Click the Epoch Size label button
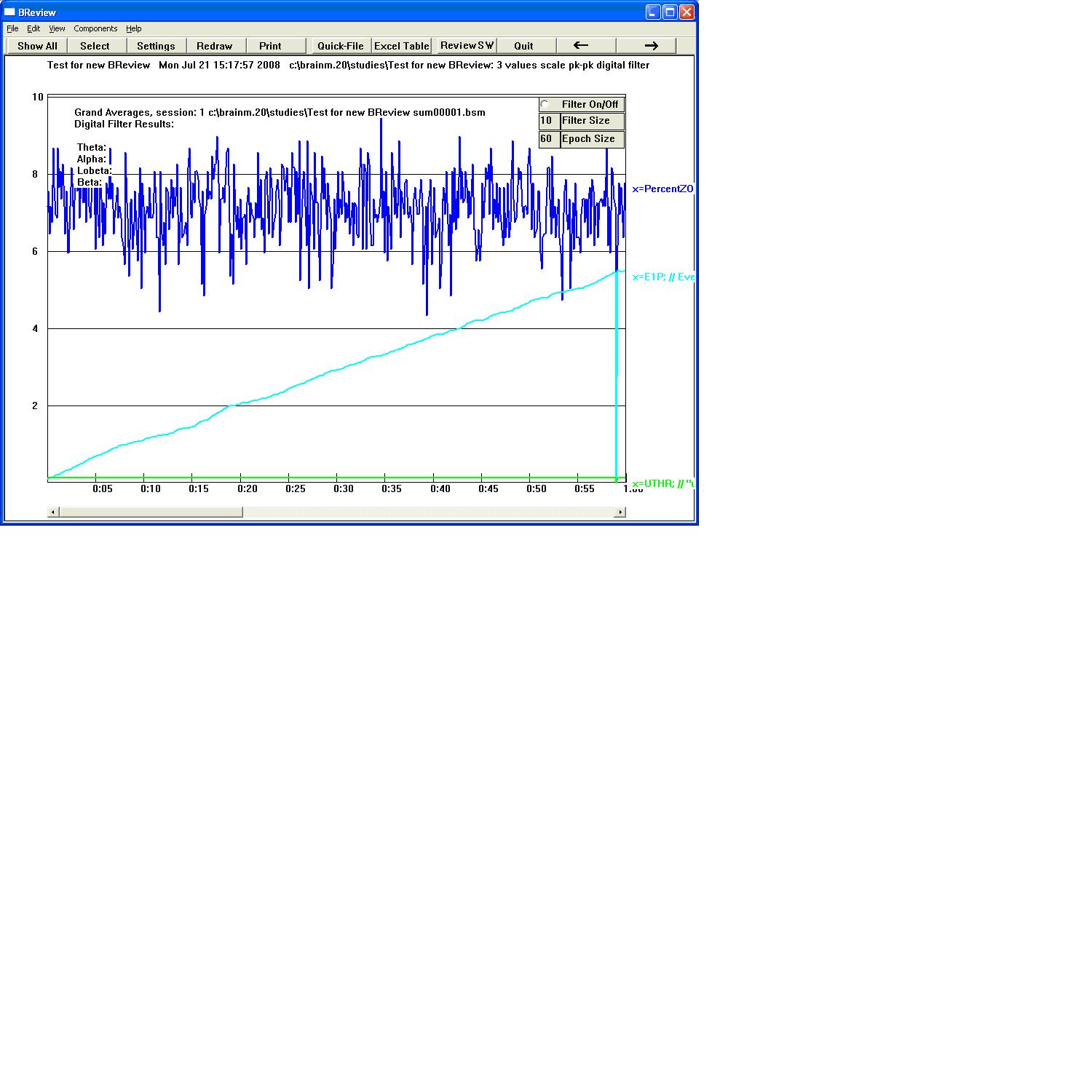Viewport: 1092px width, 1092px height. pyautogui.click(x=592, y=139)
